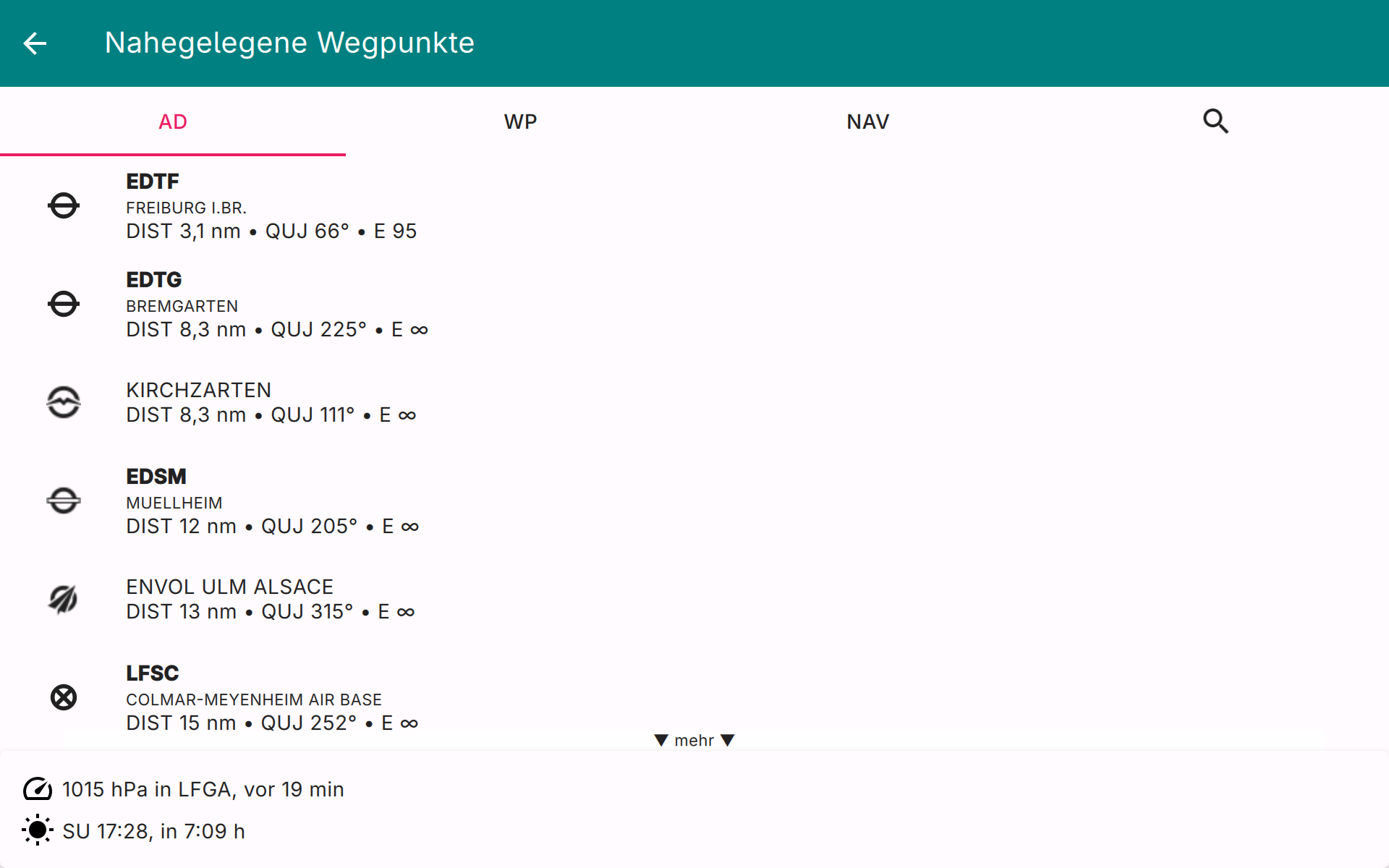Click the Kirchzarten glider site icon
The height and width of the screenshot is (868, 1389).
pyautogui.click(x=64, y=402)
